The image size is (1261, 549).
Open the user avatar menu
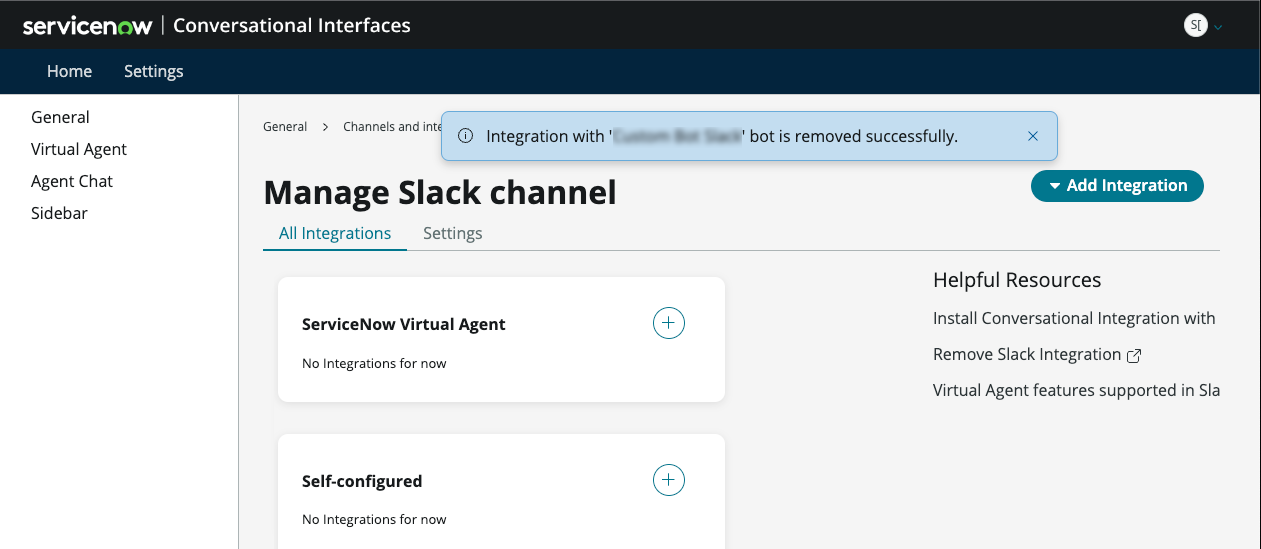pos(1195,26)
